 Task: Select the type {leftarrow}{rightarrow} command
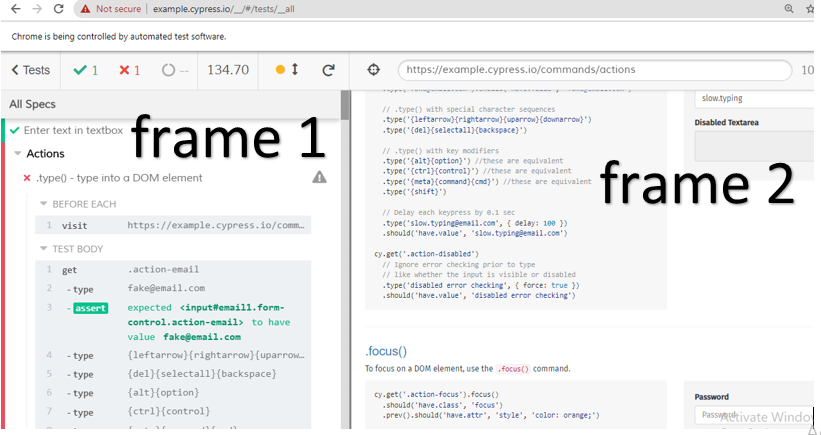173,355
